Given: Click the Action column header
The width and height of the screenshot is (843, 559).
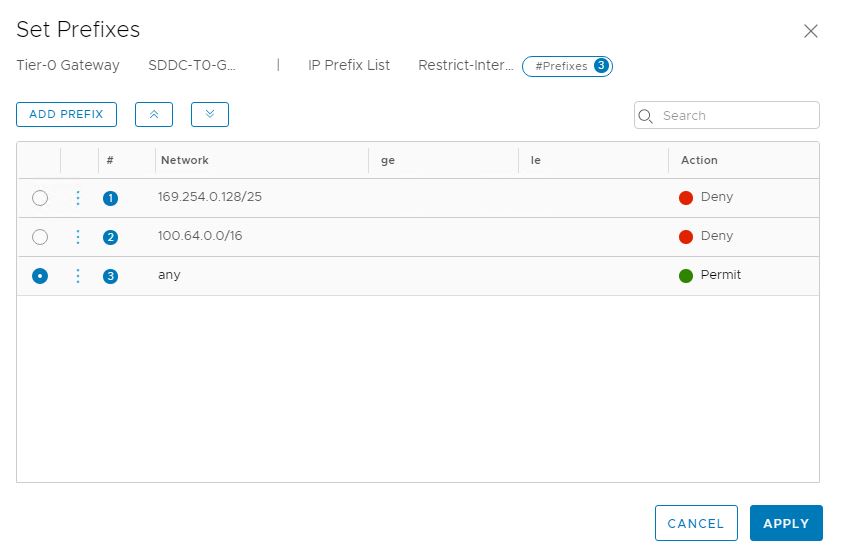Looking at the screenshot, I should [x=699, y=160].
